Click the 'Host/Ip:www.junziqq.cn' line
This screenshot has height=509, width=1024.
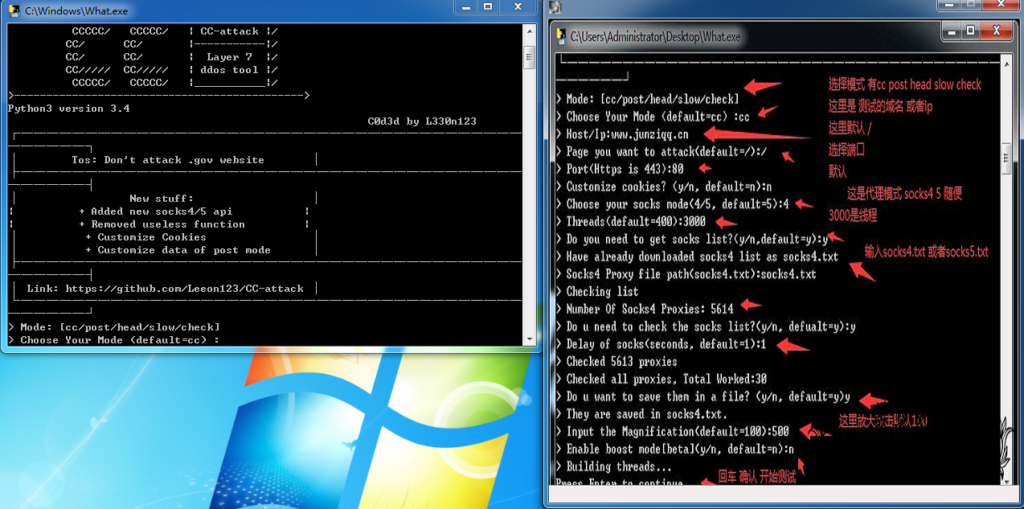[622, 135]
